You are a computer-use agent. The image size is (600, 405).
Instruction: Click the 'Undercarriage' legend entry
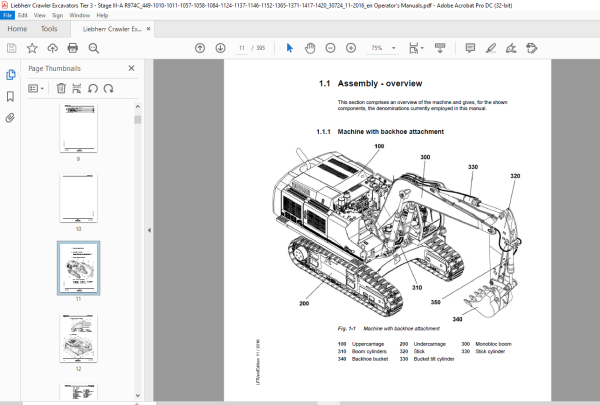click(430, 344)
